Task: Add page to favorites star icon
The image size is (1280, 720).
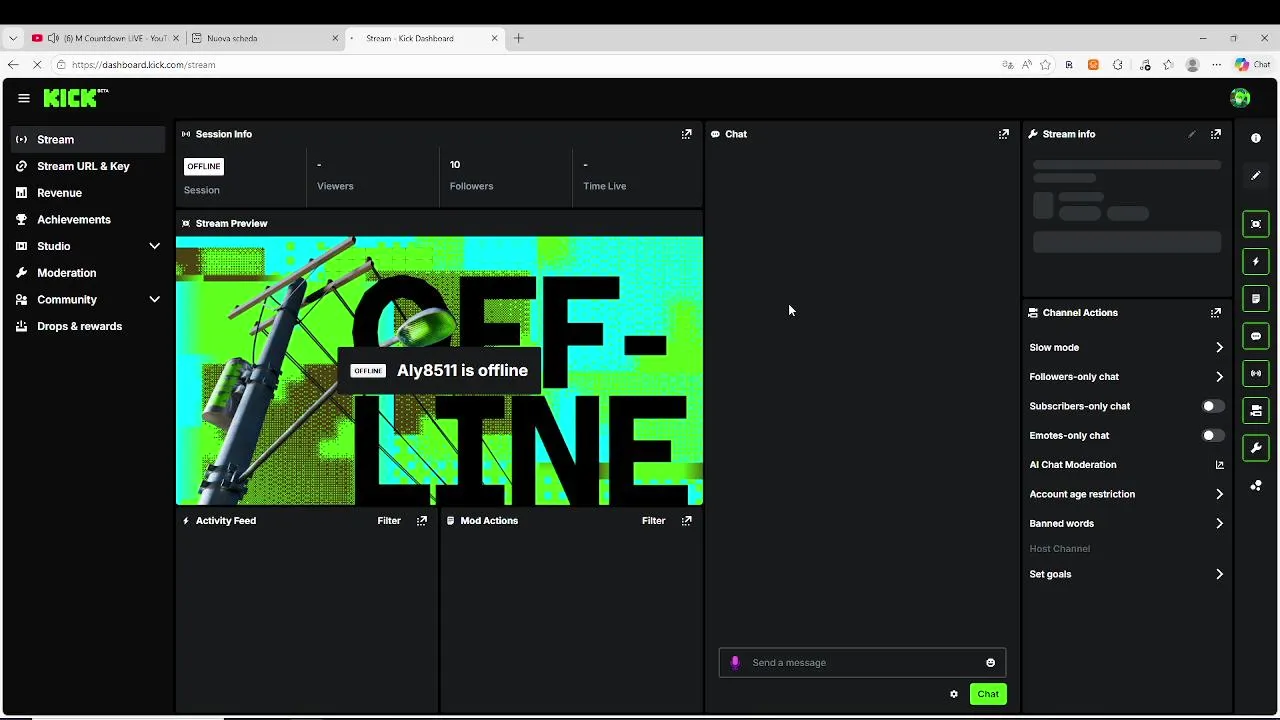Action: pos(1045,65)
